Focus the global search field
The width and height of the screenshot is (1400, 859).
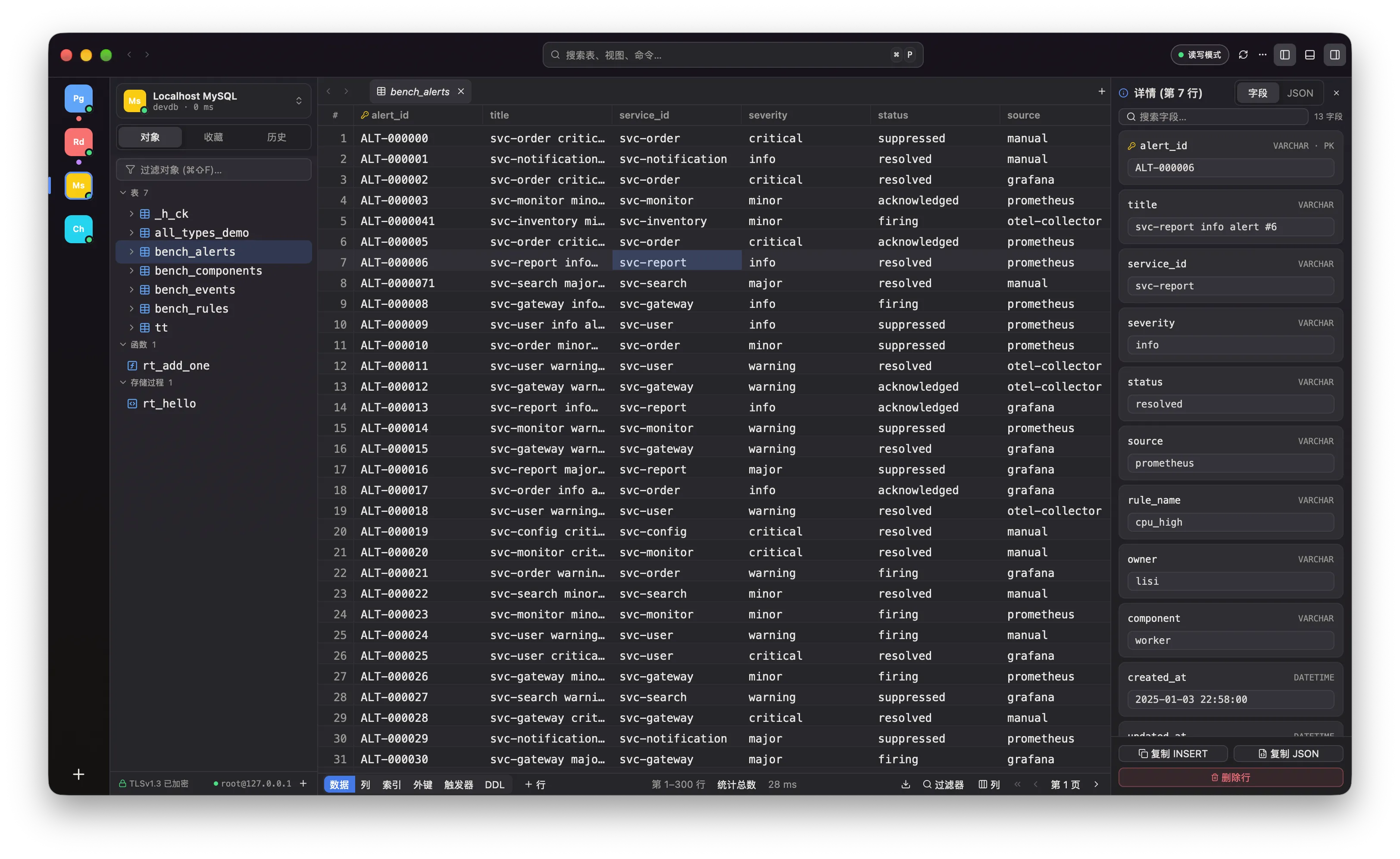click(x=732, y=55)
